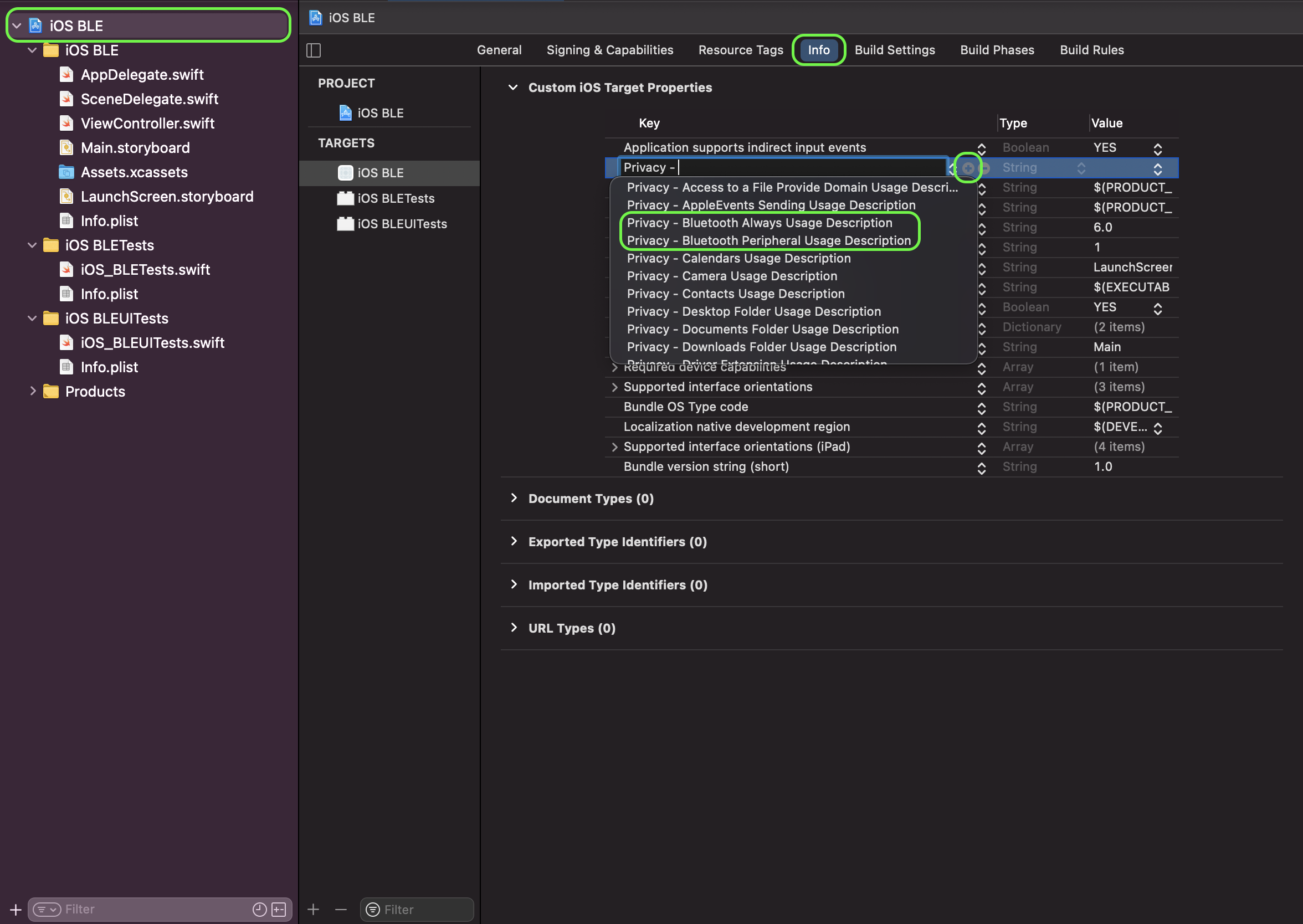1303x924 pixels.
Task: Choose Privacy - Documents Folder Usage Description
Action: (x=762, y=329)
